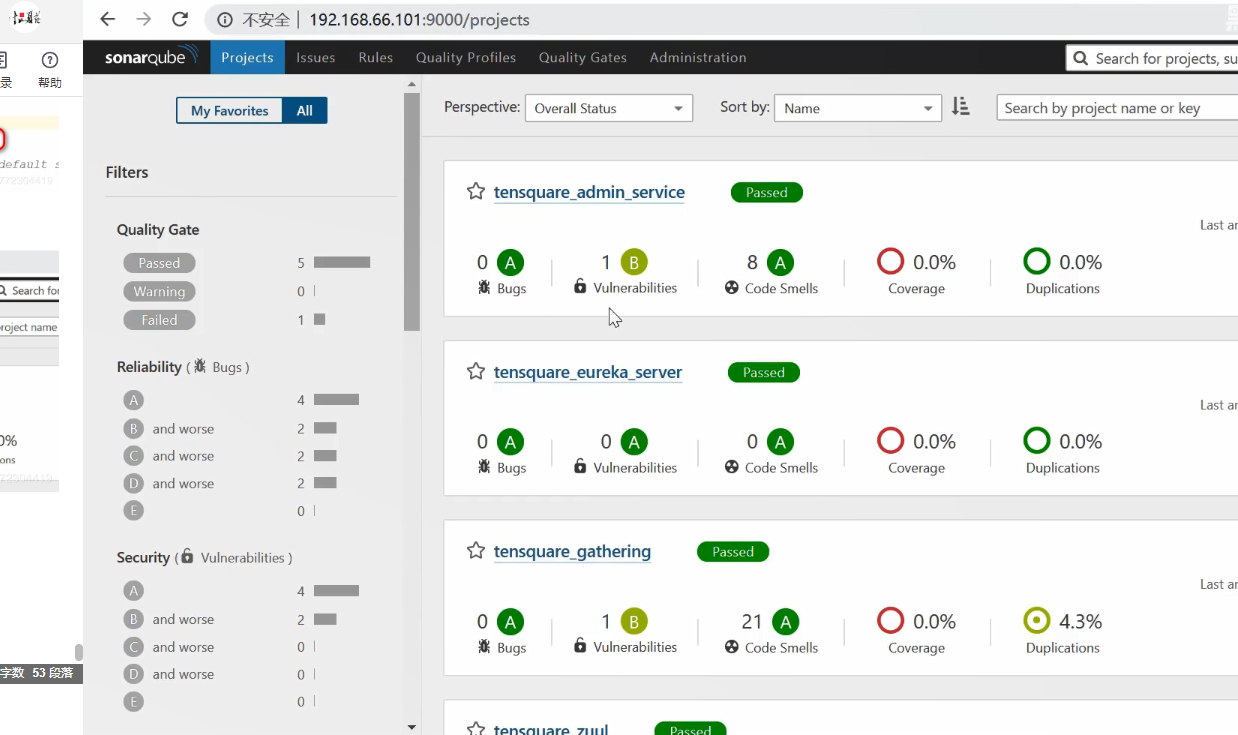The height and width of the screenshot is (735, 1238).
Task: Switch to My Favorites view
Action: (230, 110)
